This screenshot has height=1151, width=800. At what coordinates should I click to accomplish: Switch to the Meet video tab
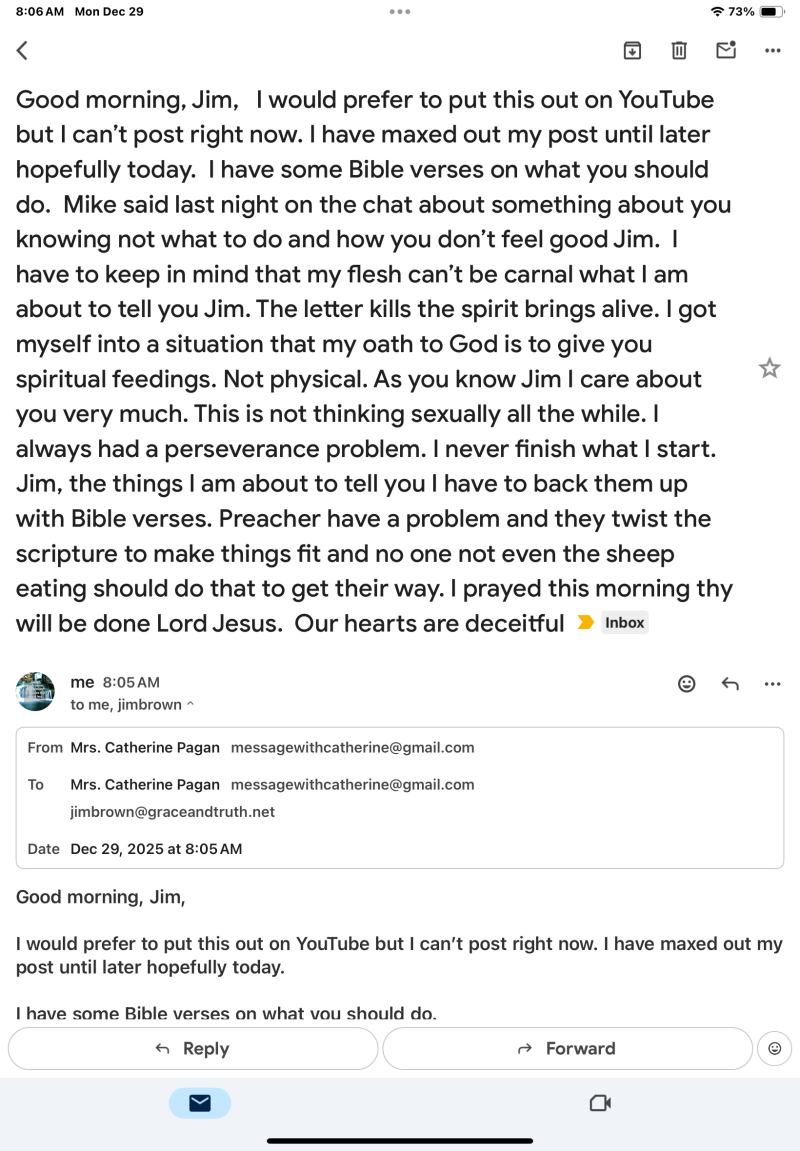tap(600, 1103)
